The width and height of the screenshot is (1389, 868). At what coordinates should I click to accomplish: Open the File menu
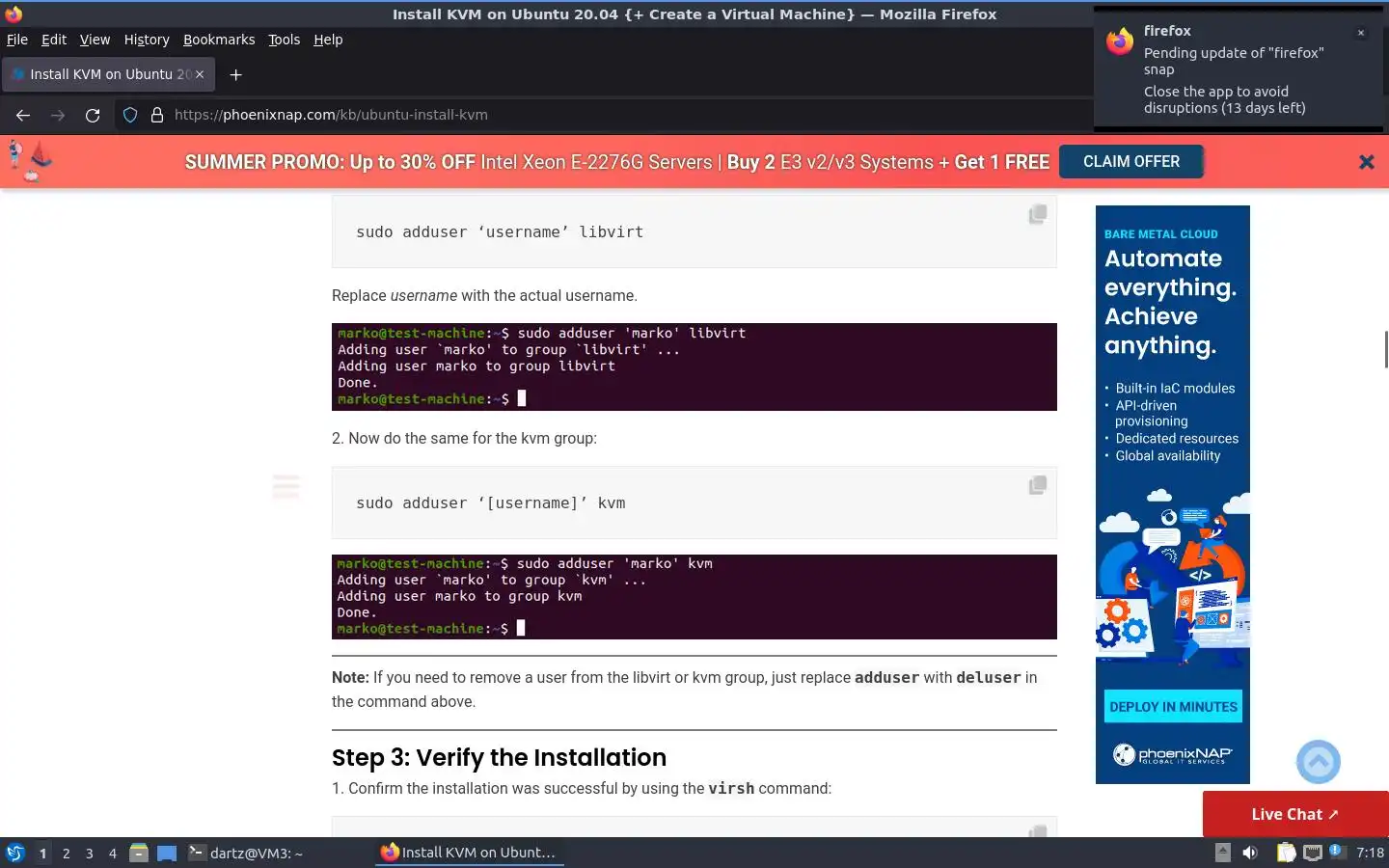(x=17, y=40)
